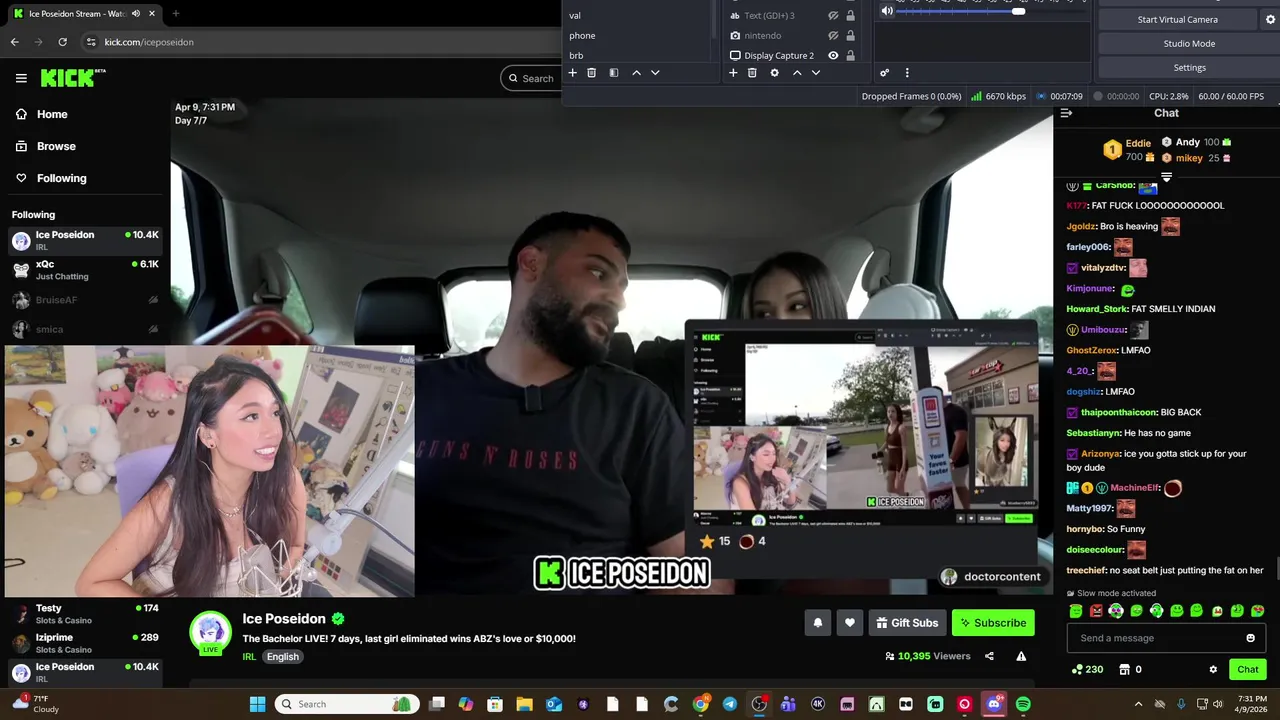
Task: Open xQc channel from Following list
Action: [84, 270]
